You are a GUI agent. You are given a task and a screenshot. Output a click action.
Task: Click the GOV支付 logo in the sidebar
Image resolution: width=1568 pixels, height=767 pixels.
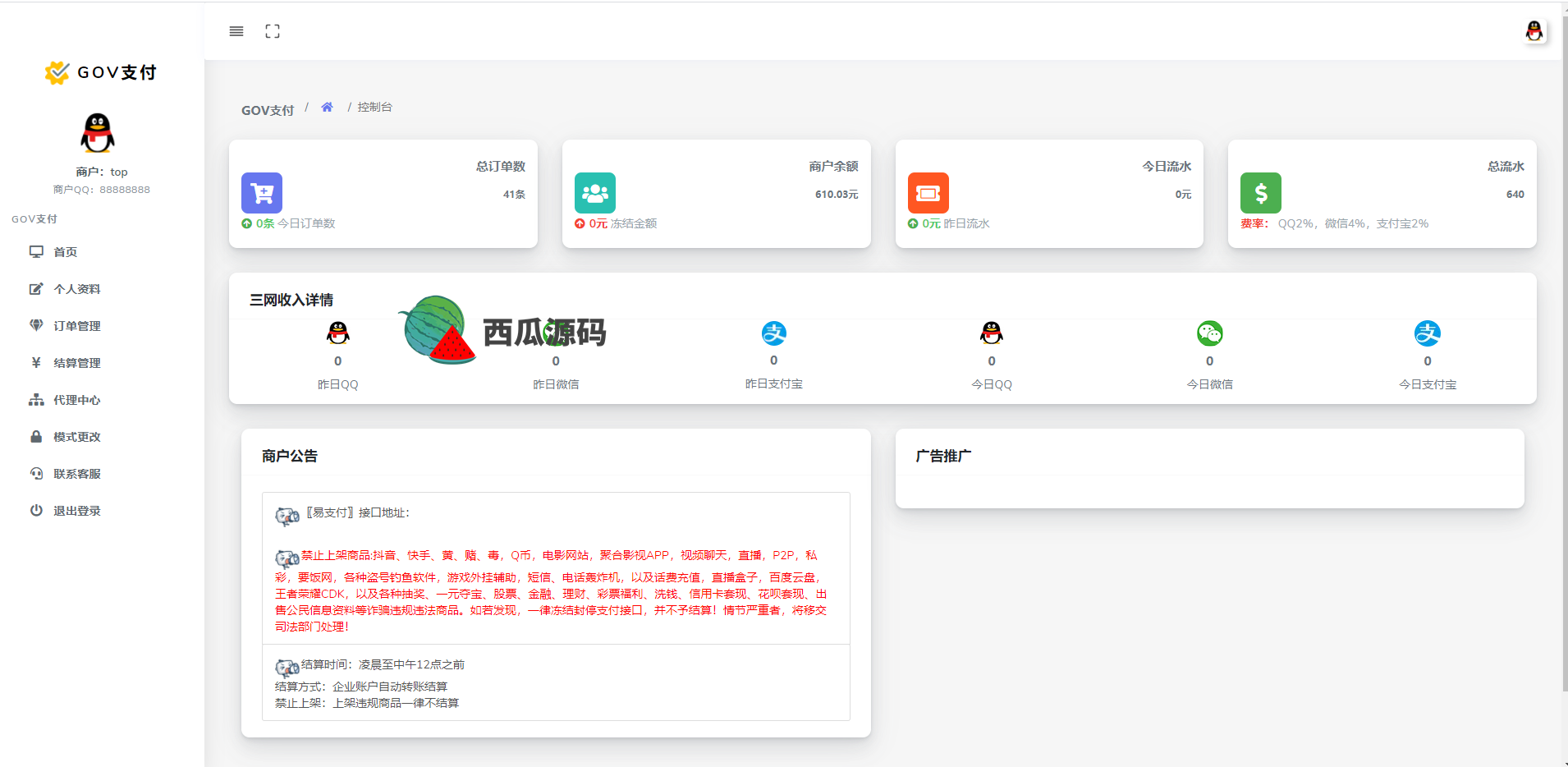[101, 72]
